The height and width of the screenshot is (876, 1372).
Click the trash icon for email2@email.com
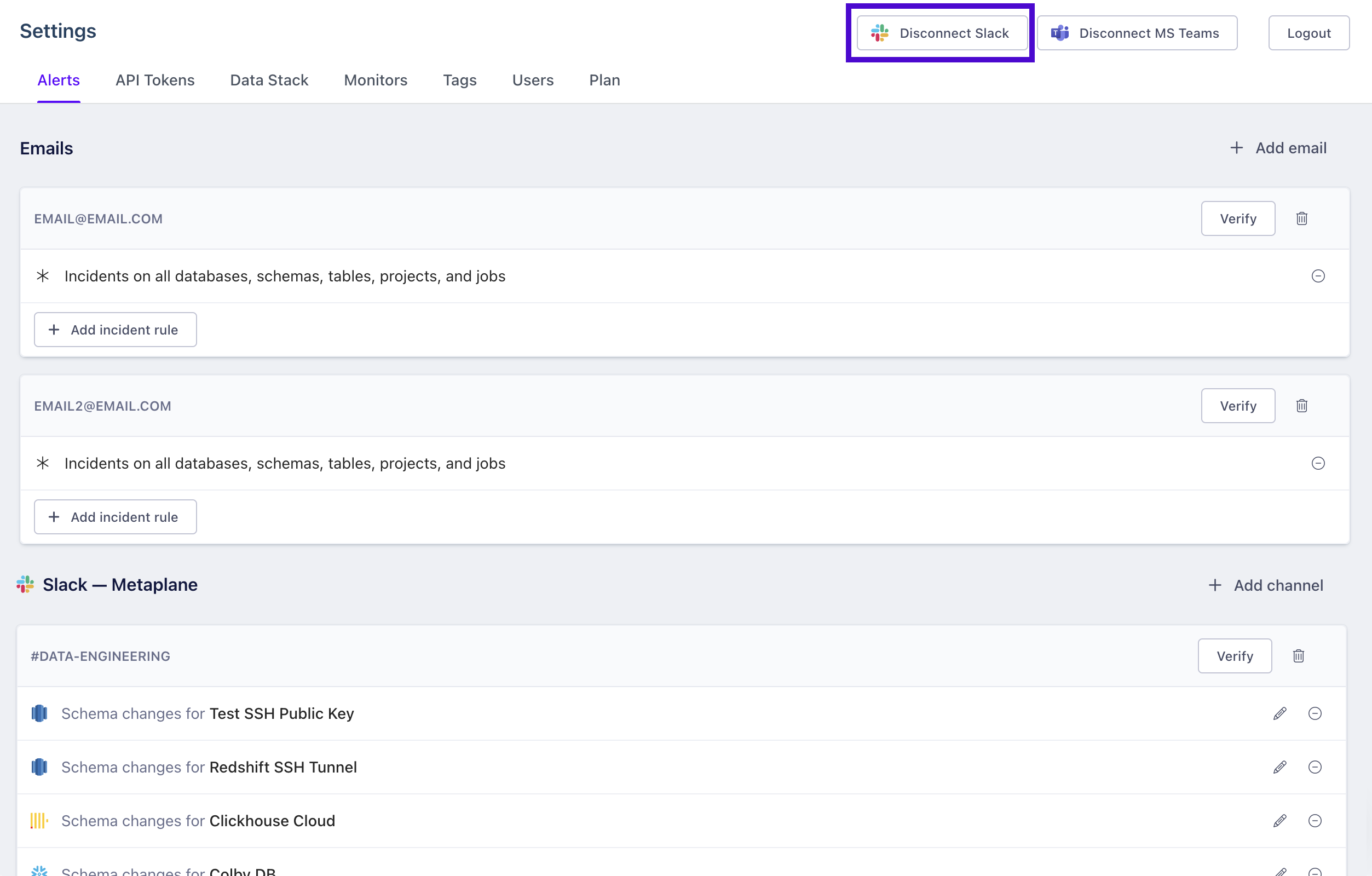click(x=1301, y=406)
